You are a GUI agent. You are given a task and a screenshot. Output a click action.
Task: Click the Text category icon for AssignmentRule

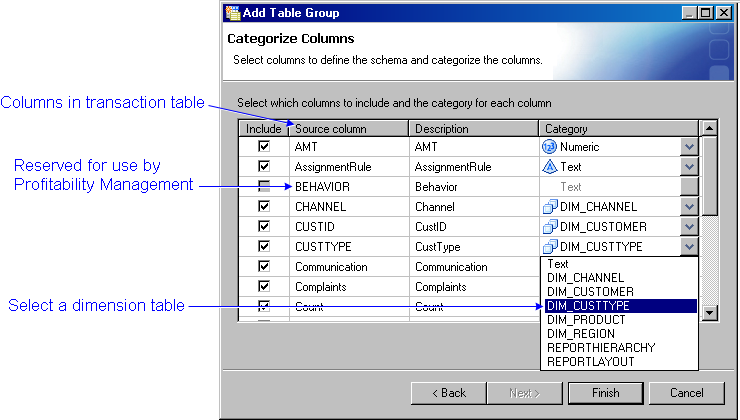(549, 167)
